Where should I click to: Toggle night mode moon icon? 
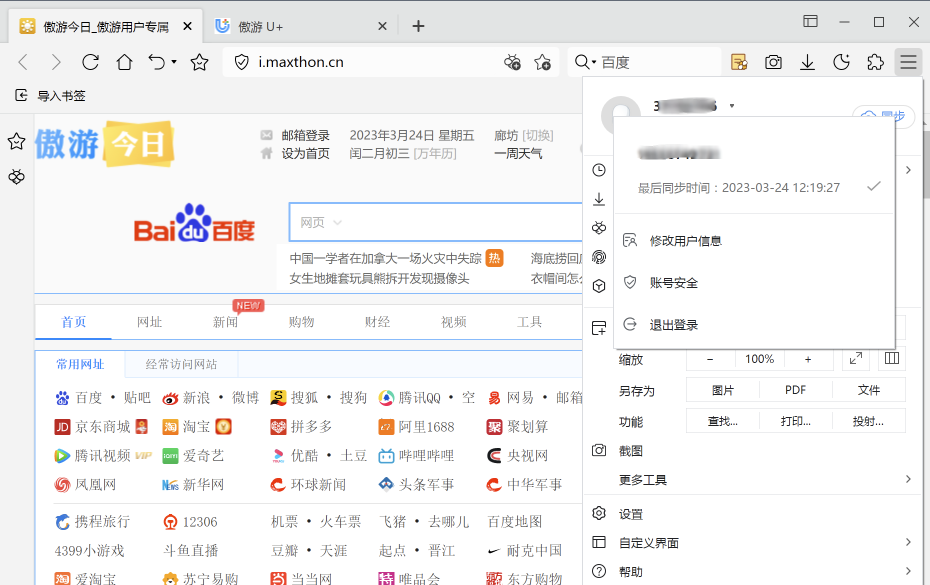pos(841,62)
